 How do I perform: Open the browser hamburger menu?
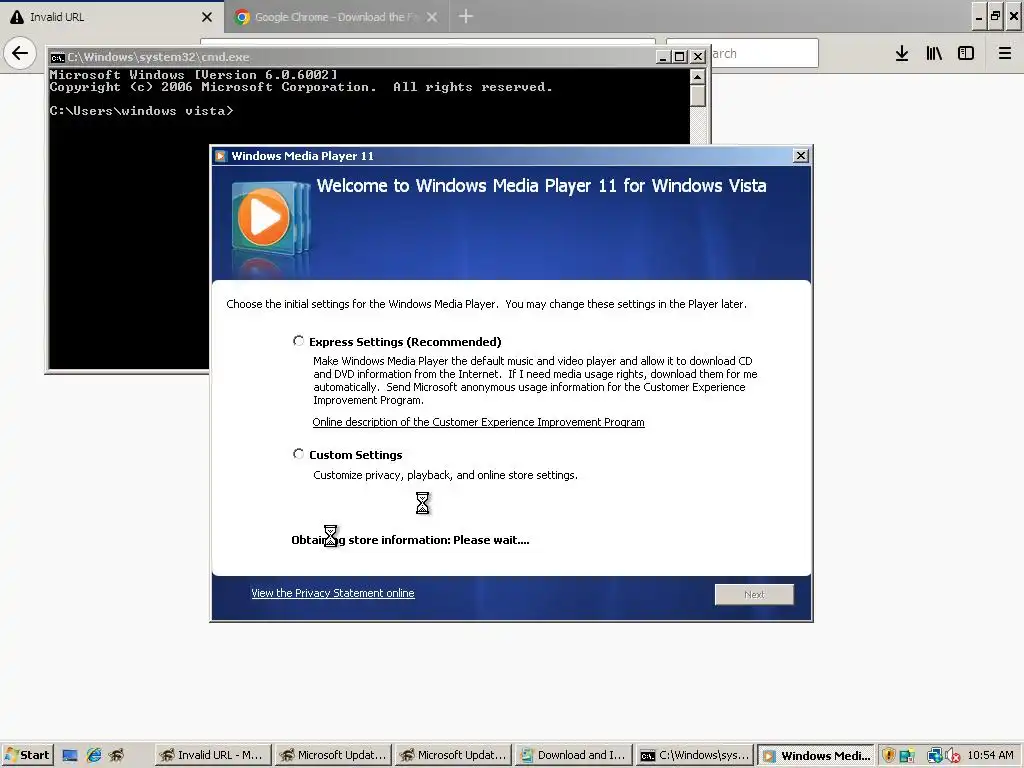1005,54
